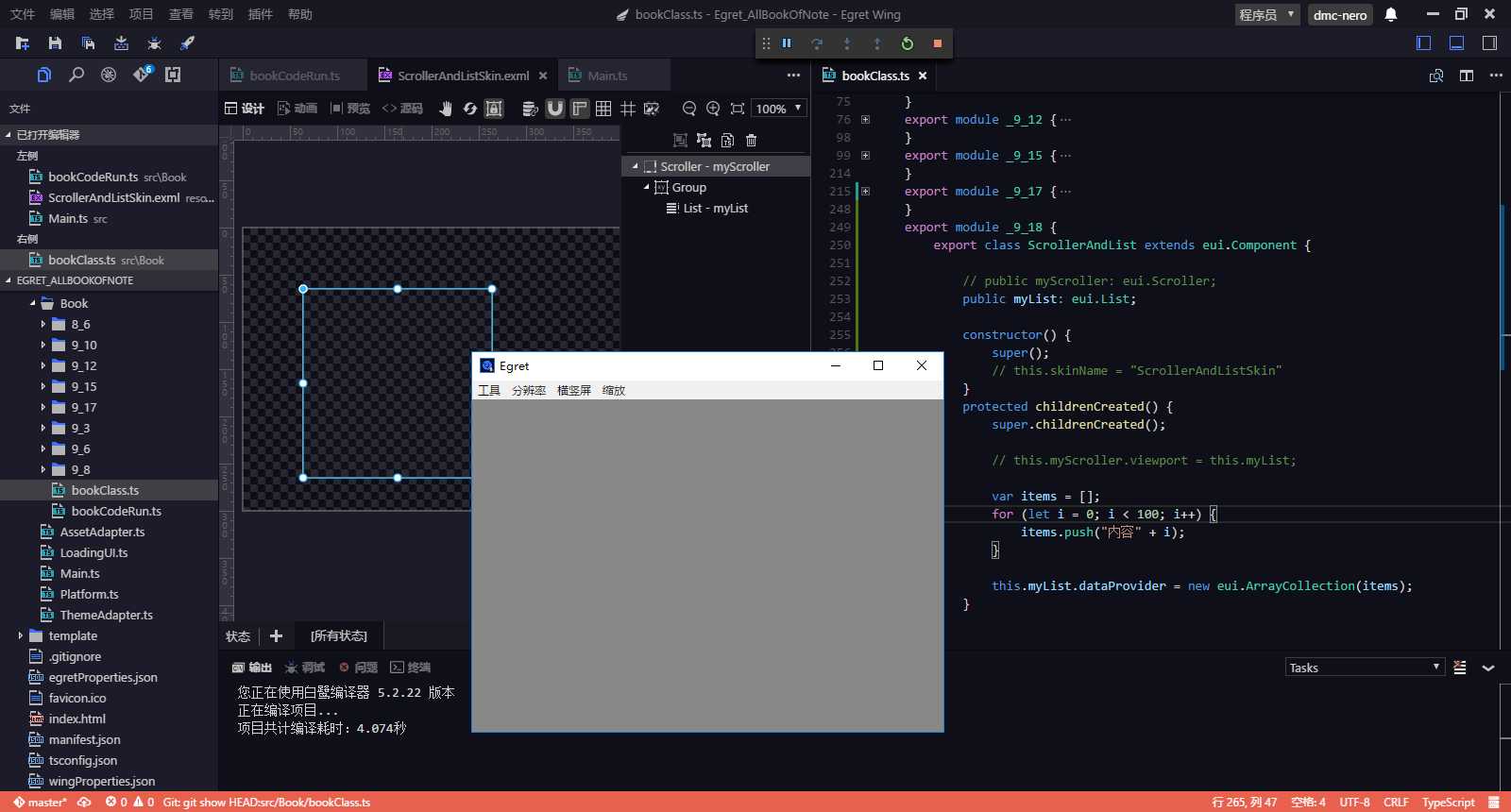The image size is (1511, 812).
Task: Expand the 9_12 folder
Action: pos(42,365)
